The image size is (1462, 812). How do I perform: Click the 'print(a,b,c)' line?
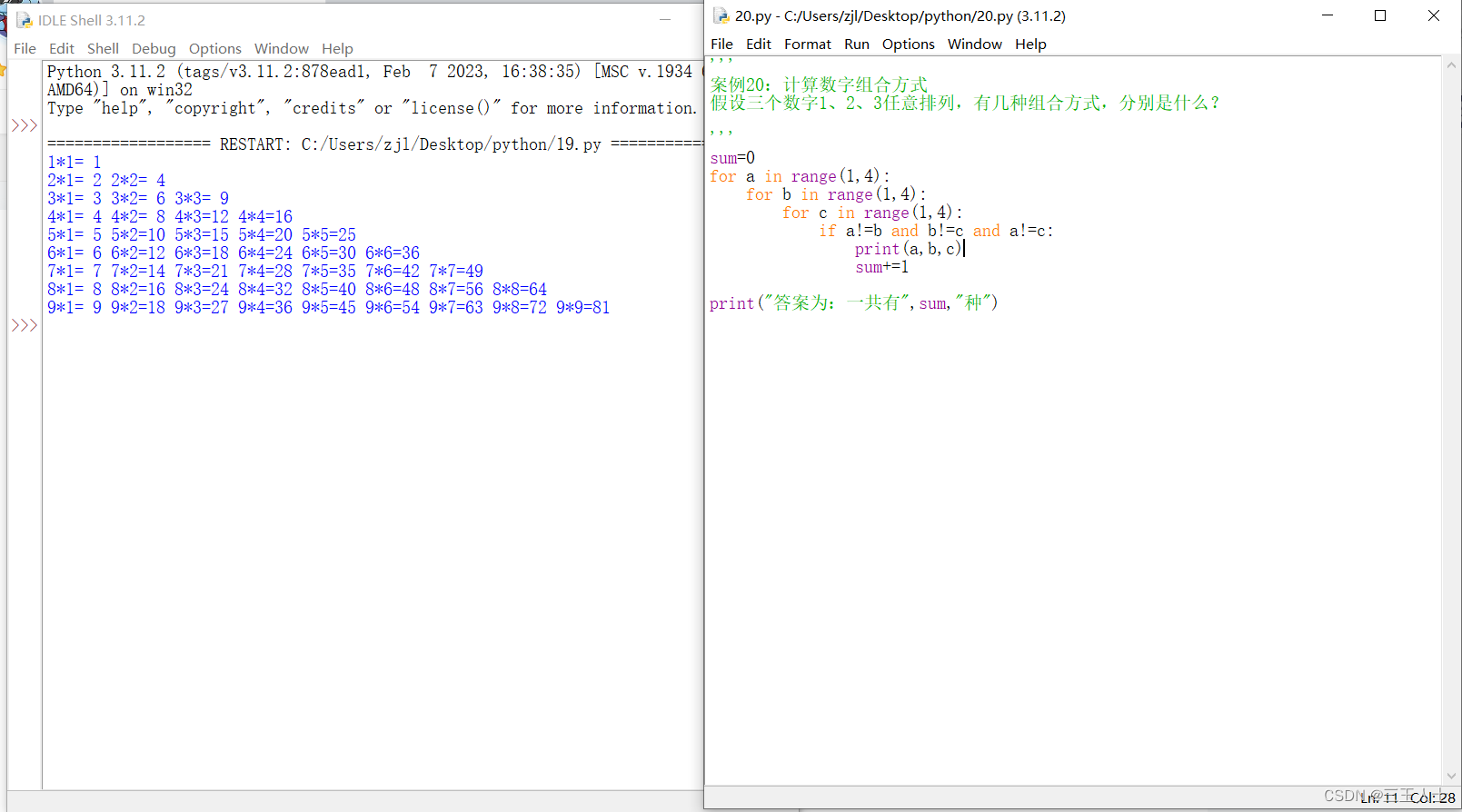908,249
